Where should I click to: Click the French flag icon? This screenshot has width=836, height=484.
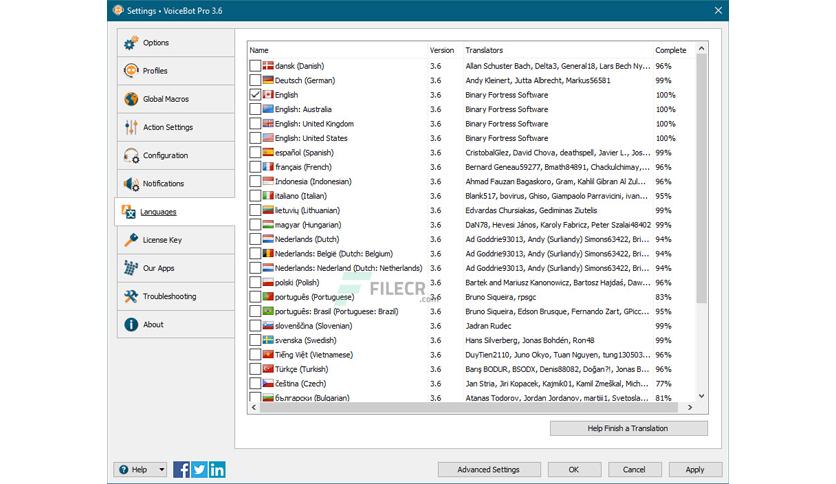tap(268, 167)
